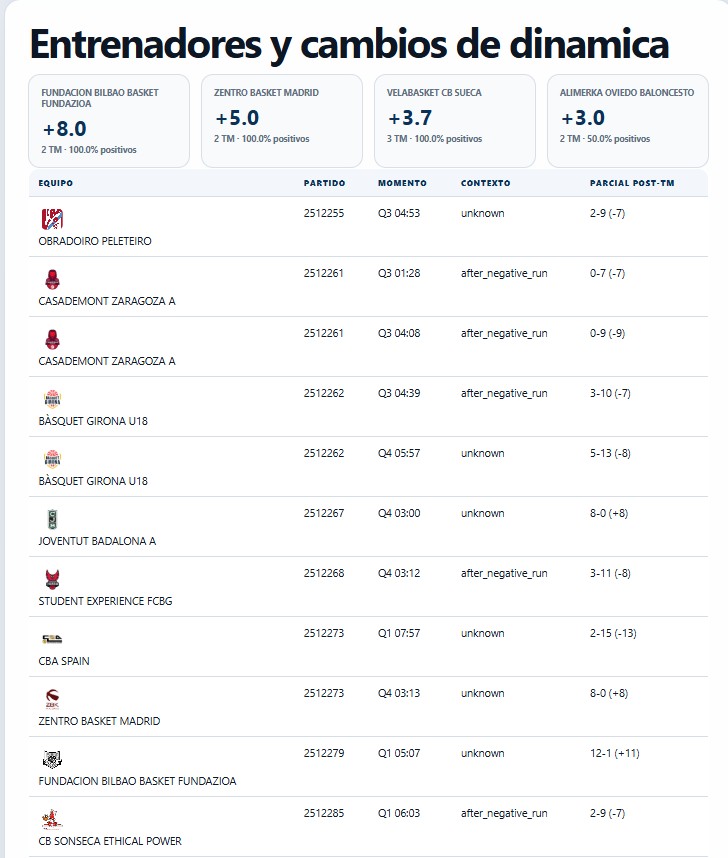Click the PARTIDO column header
Image resolution: width=728 pixels, height=858 pixels.
pyautogui.click(x=325, y=183)
